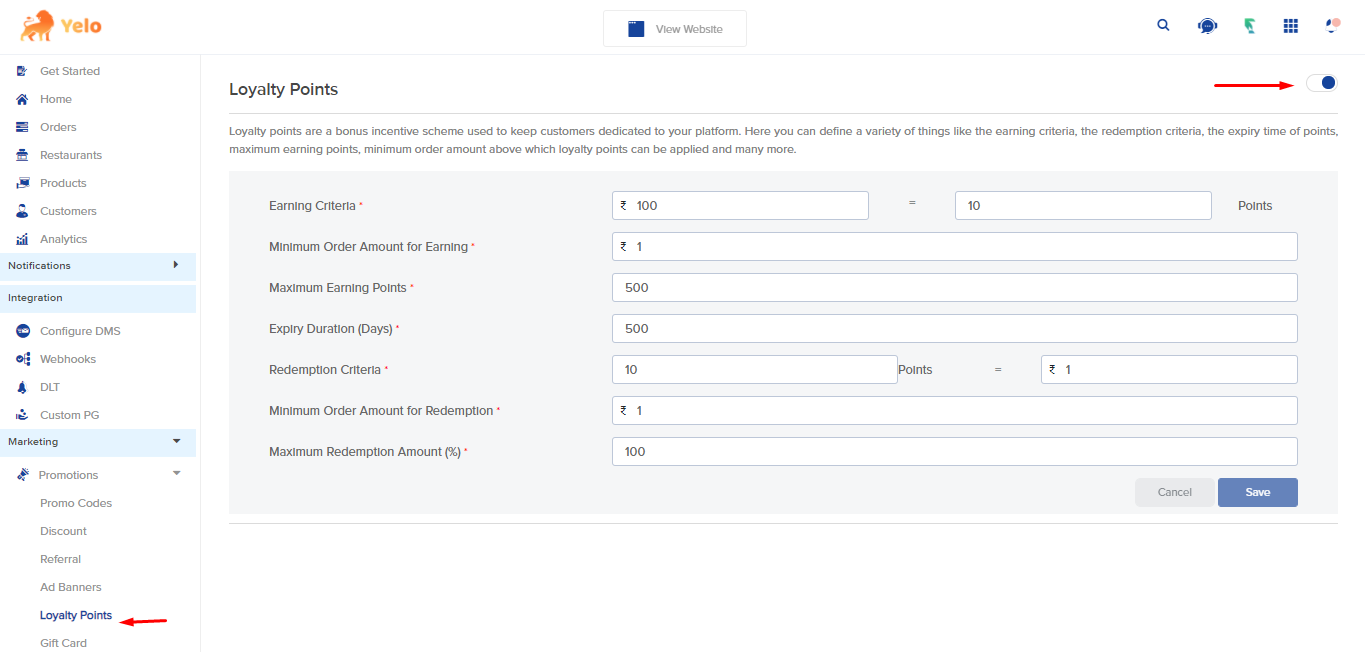
Task: Click the Expiry Duration (Days) label
Action: point(331,328)
